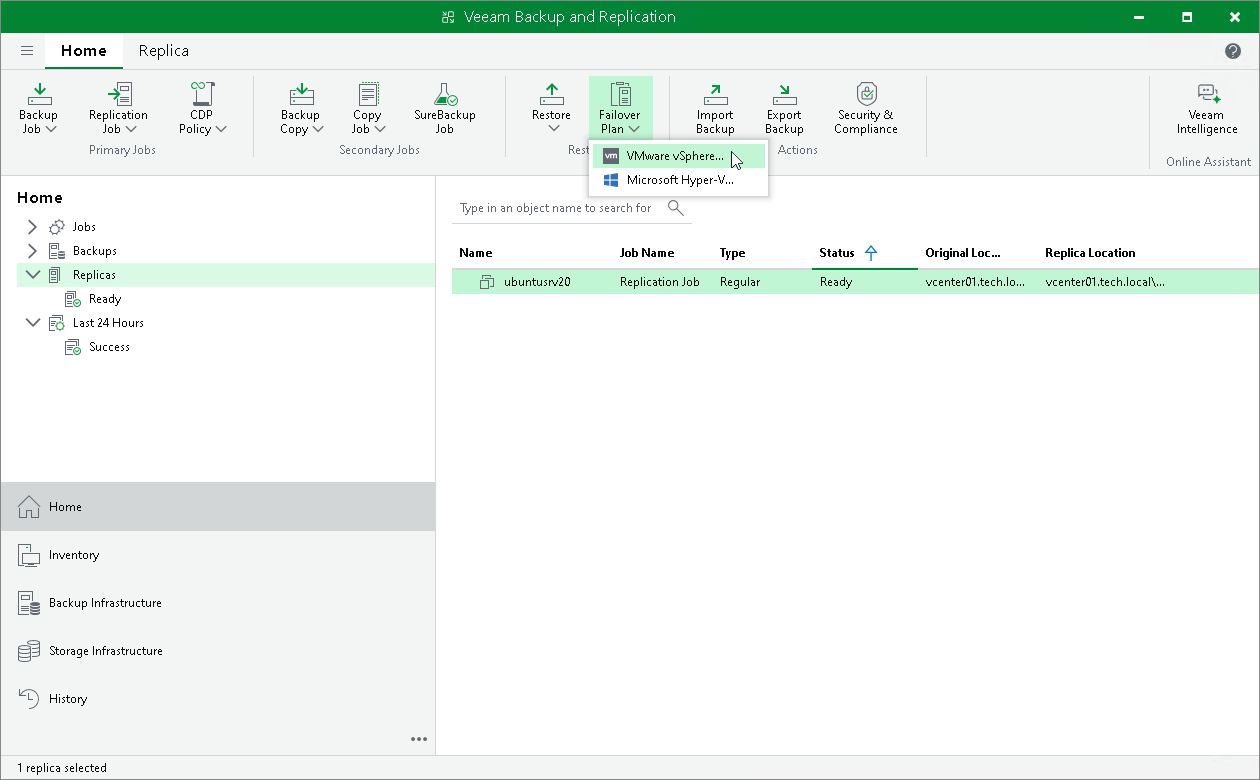Collapse the Replicas tree node
Image resolution: width=1260 pixels, height=780 pixels.
tap(33, 275)
